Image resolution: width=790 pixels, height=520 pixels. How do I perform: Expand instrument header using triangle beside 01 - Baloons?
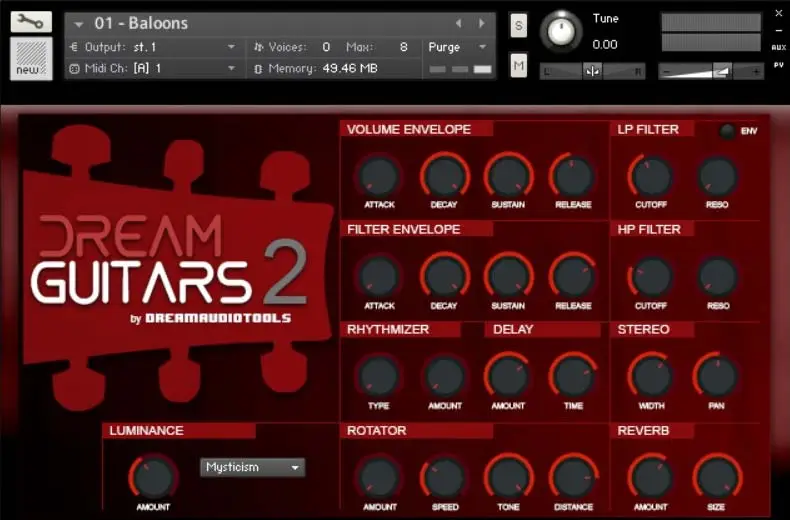click(x=79, y=24)
